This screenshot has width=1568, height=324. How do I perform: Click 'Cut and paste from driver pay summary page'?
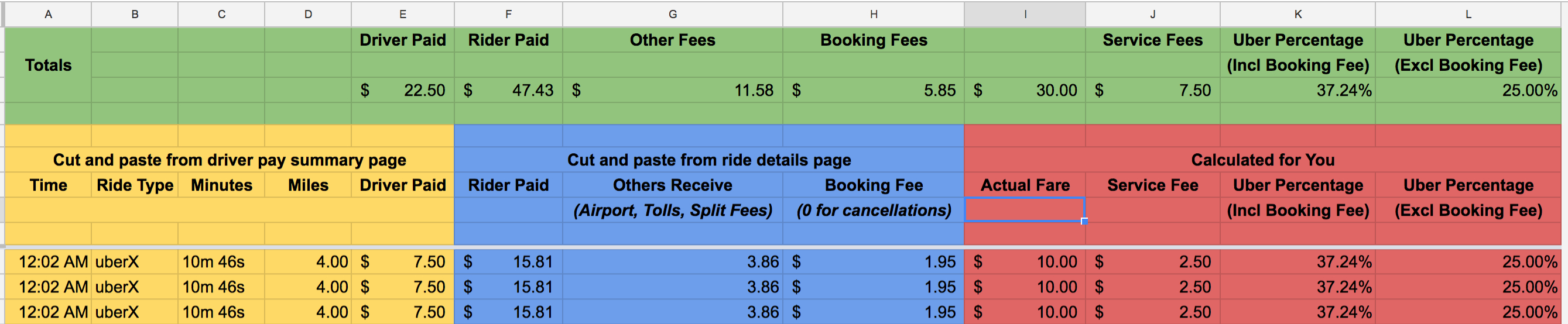(x=229, y=160)
